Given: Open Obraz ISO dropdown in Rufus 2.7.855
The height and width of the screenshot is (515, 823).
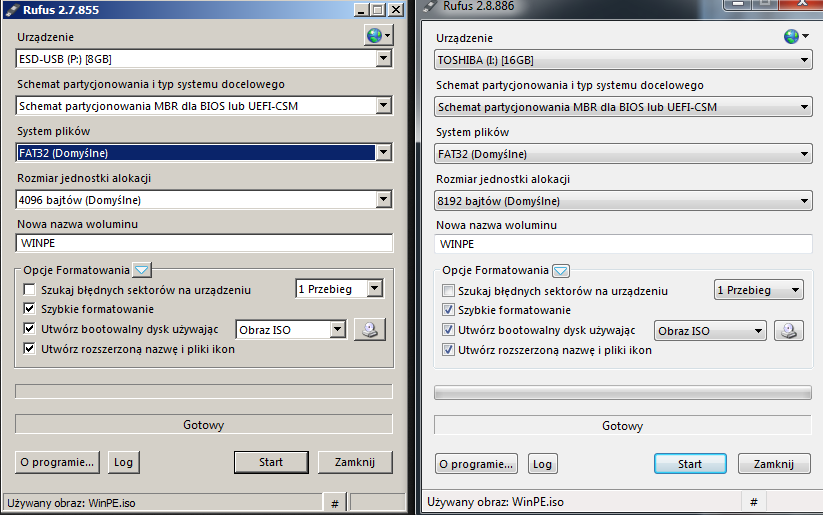Looking at the screenshot, I should coord(291,330).
